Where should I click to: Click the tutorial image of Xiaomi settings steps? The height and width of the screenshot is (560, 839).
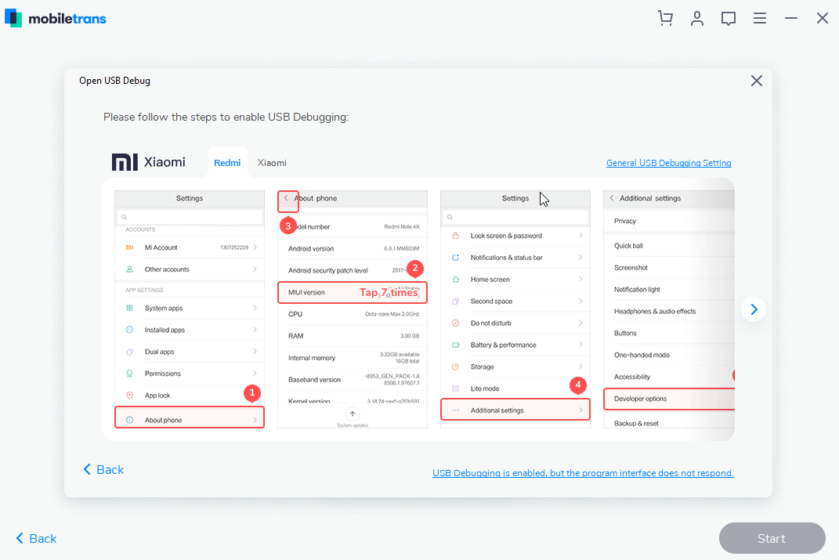coord(418,309)
